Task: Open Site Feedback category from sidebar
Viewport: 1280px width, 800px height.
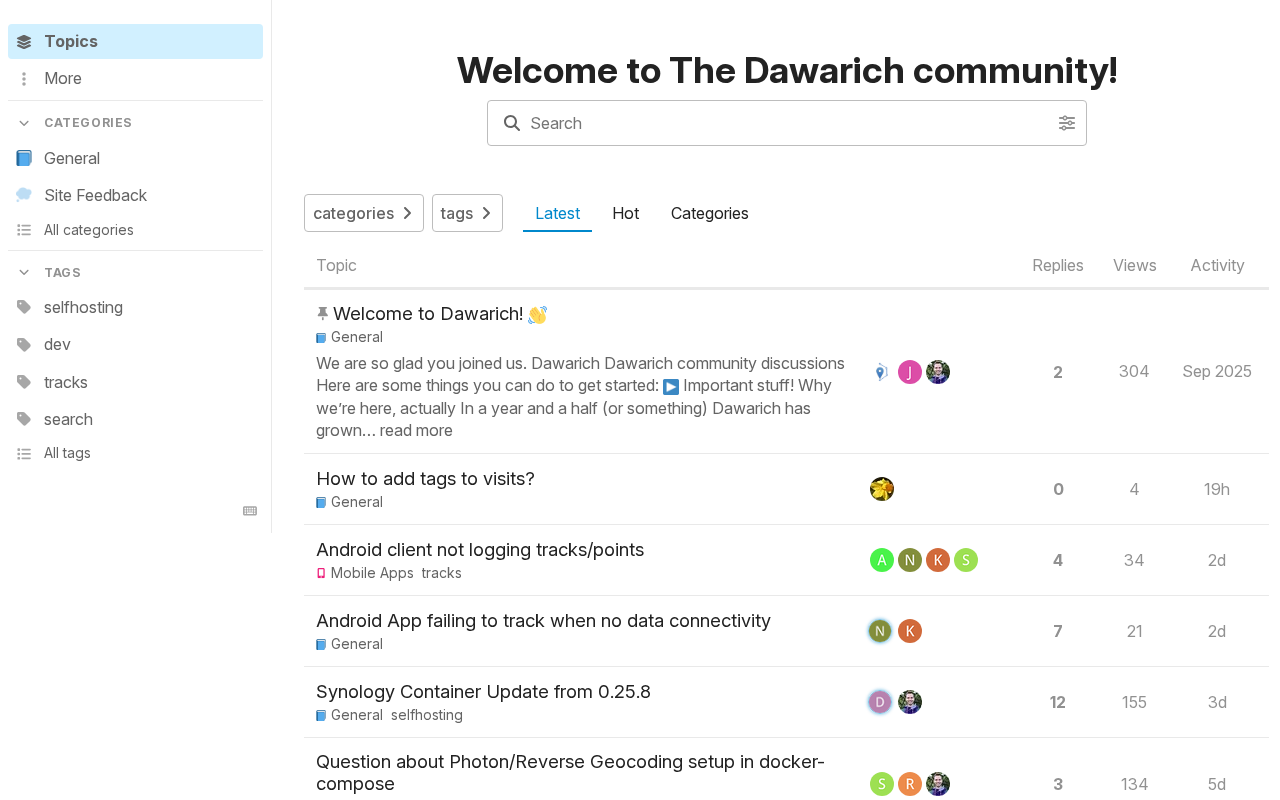Action: click(x=135, y=195)
